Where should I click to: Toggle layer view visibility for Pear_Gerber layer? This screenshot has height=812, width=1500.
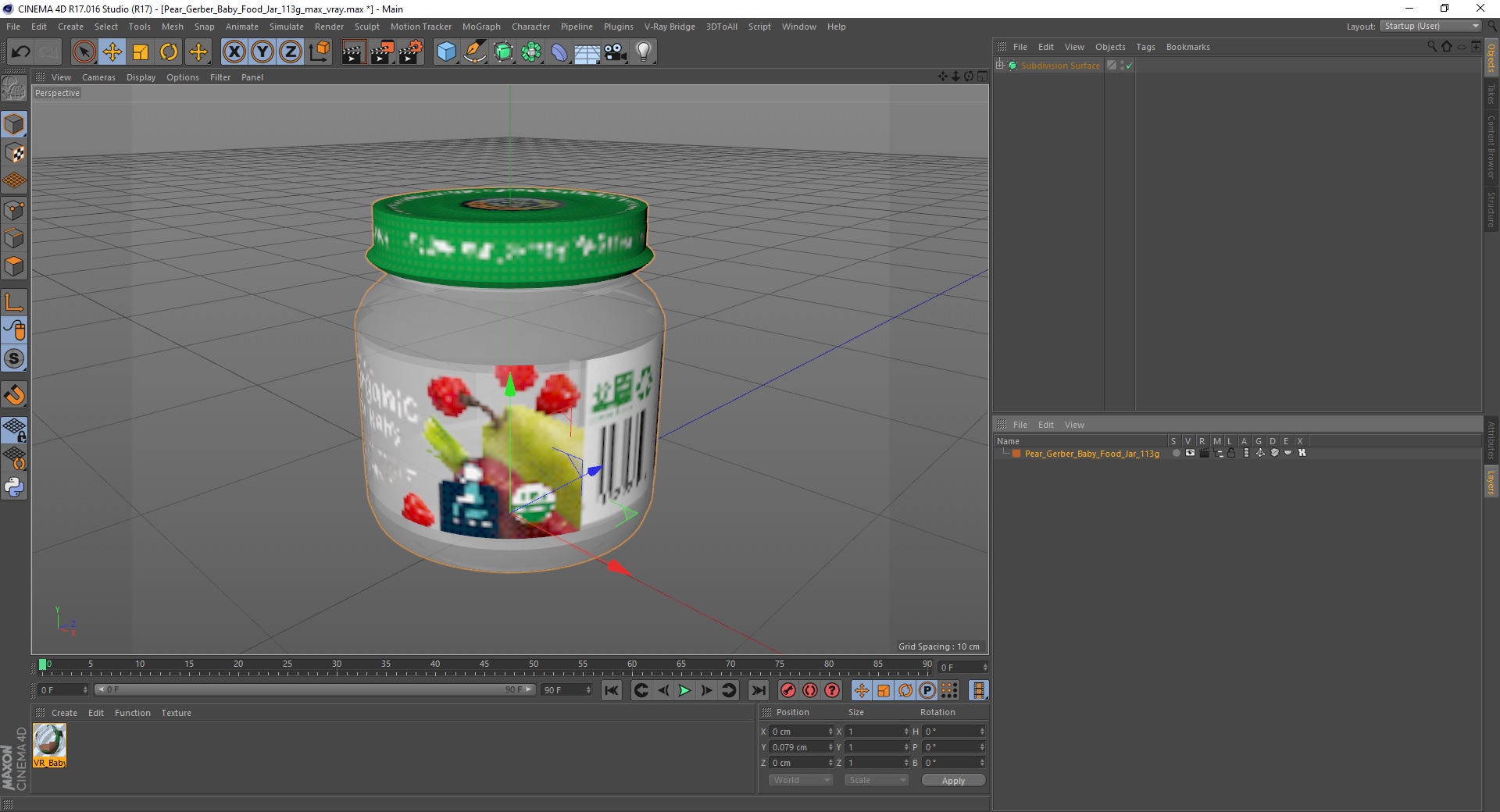(1190, 453)
